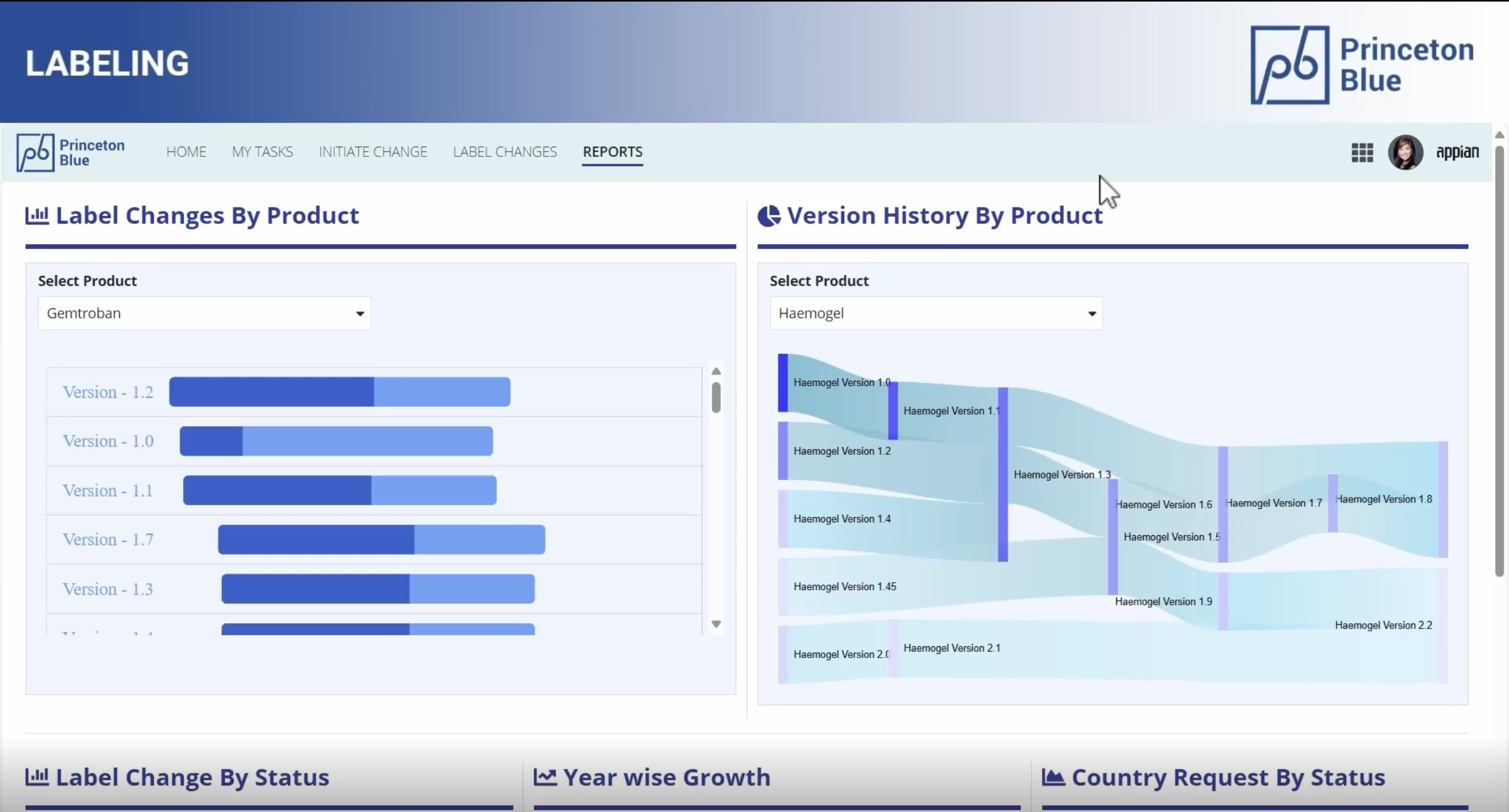
Task: Go to the MY TASKS tab
Action: click(x=262, y=152)
